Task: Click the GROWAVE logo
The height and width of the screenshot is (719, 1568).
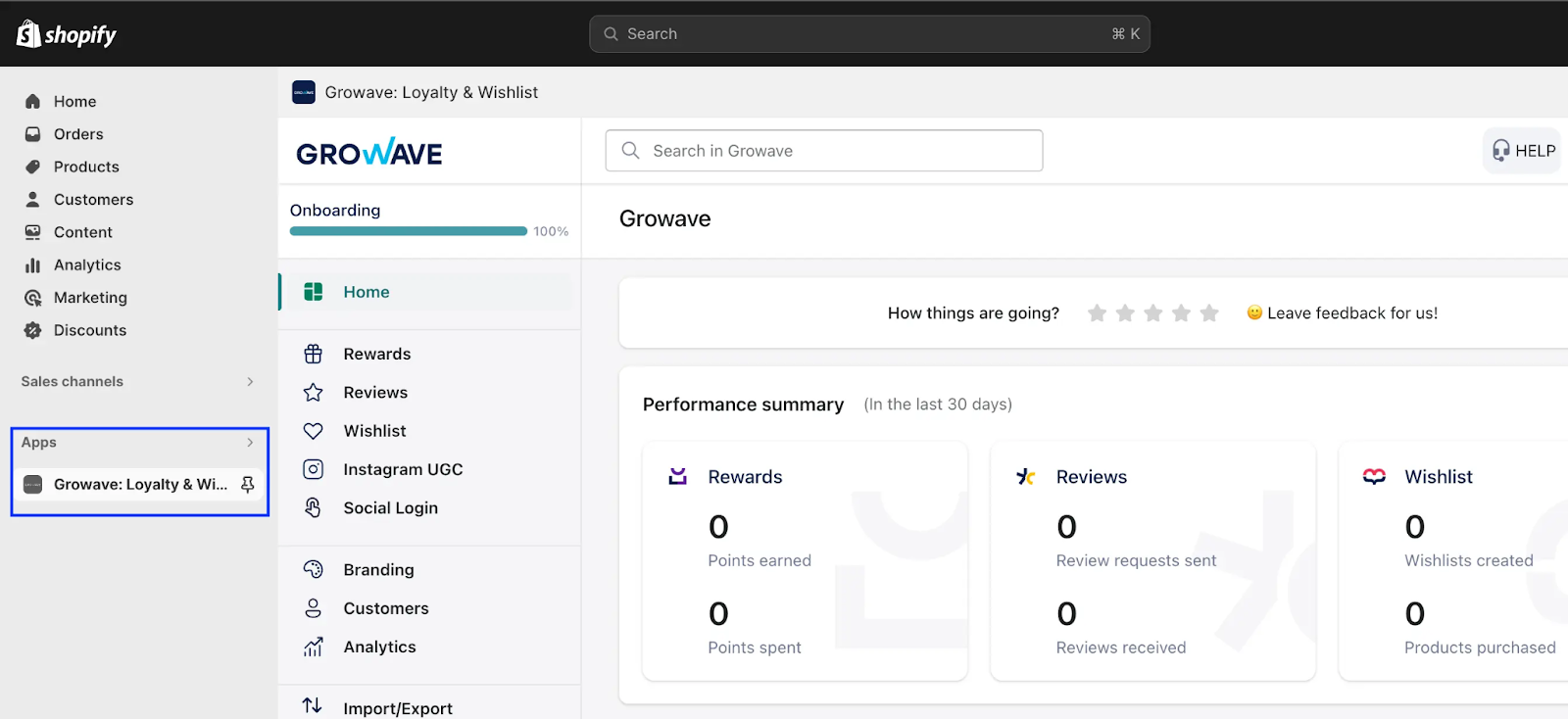Action: pos(369,152)
